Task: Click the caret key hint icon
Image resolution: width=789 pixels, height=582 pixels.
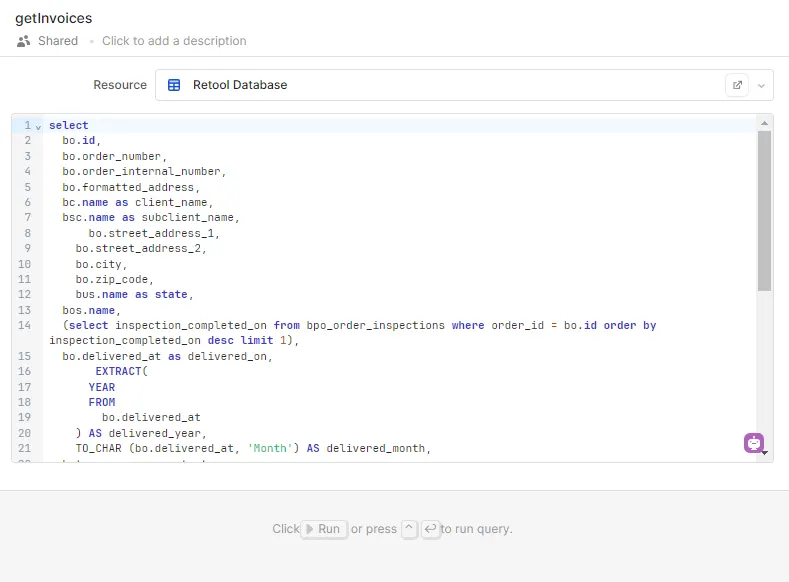Action: pyautogui.click(x=409, y=529)
